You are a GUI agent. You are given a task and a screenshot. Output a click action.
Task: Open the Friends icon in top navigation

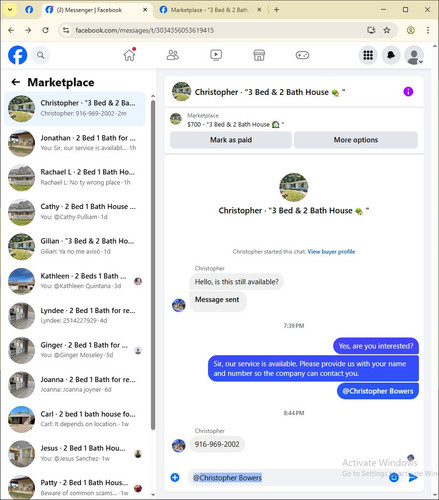click(x=173, y=55)
